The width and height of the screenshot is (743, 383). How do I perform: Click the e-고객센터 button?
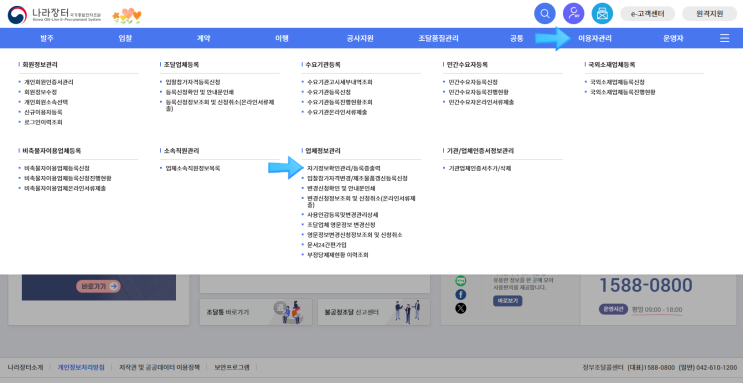click(x=647, y=14)
